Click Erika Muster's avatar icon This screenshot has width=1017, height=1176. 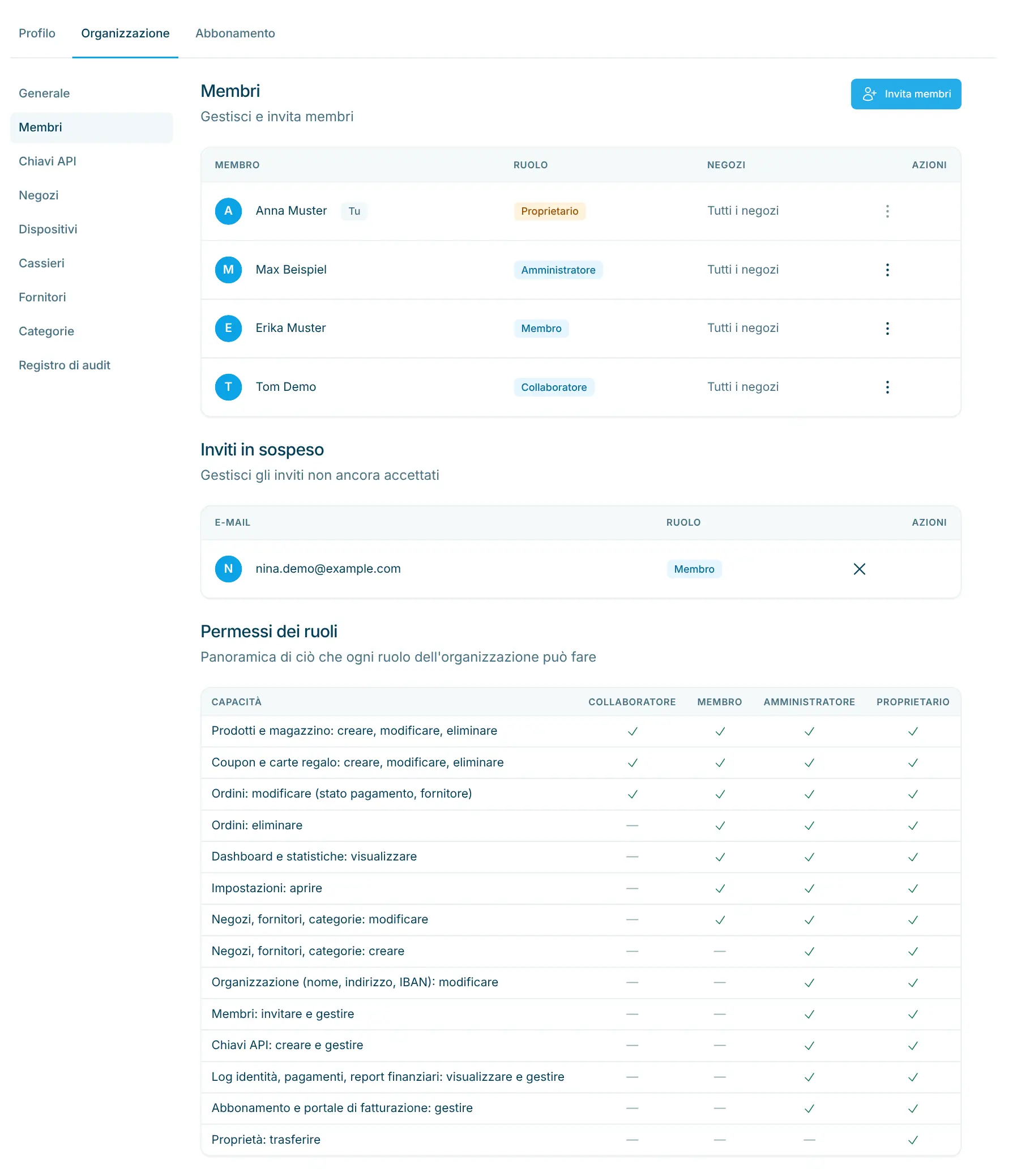point(228,328)
